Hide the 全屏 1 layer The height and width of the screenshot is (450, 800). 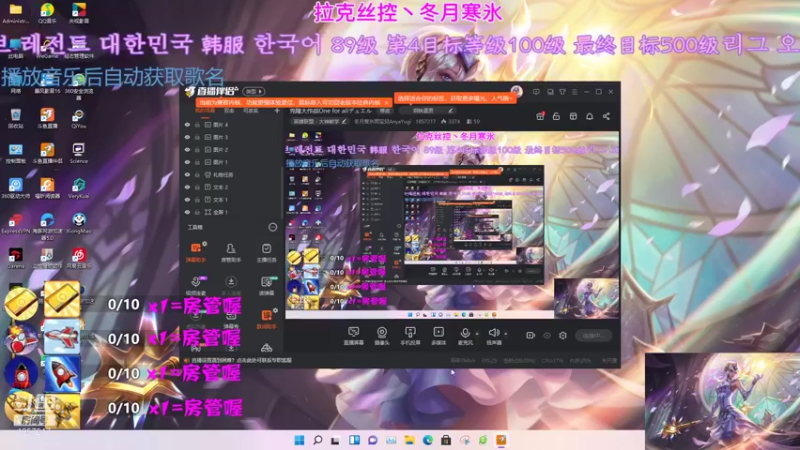187,212
